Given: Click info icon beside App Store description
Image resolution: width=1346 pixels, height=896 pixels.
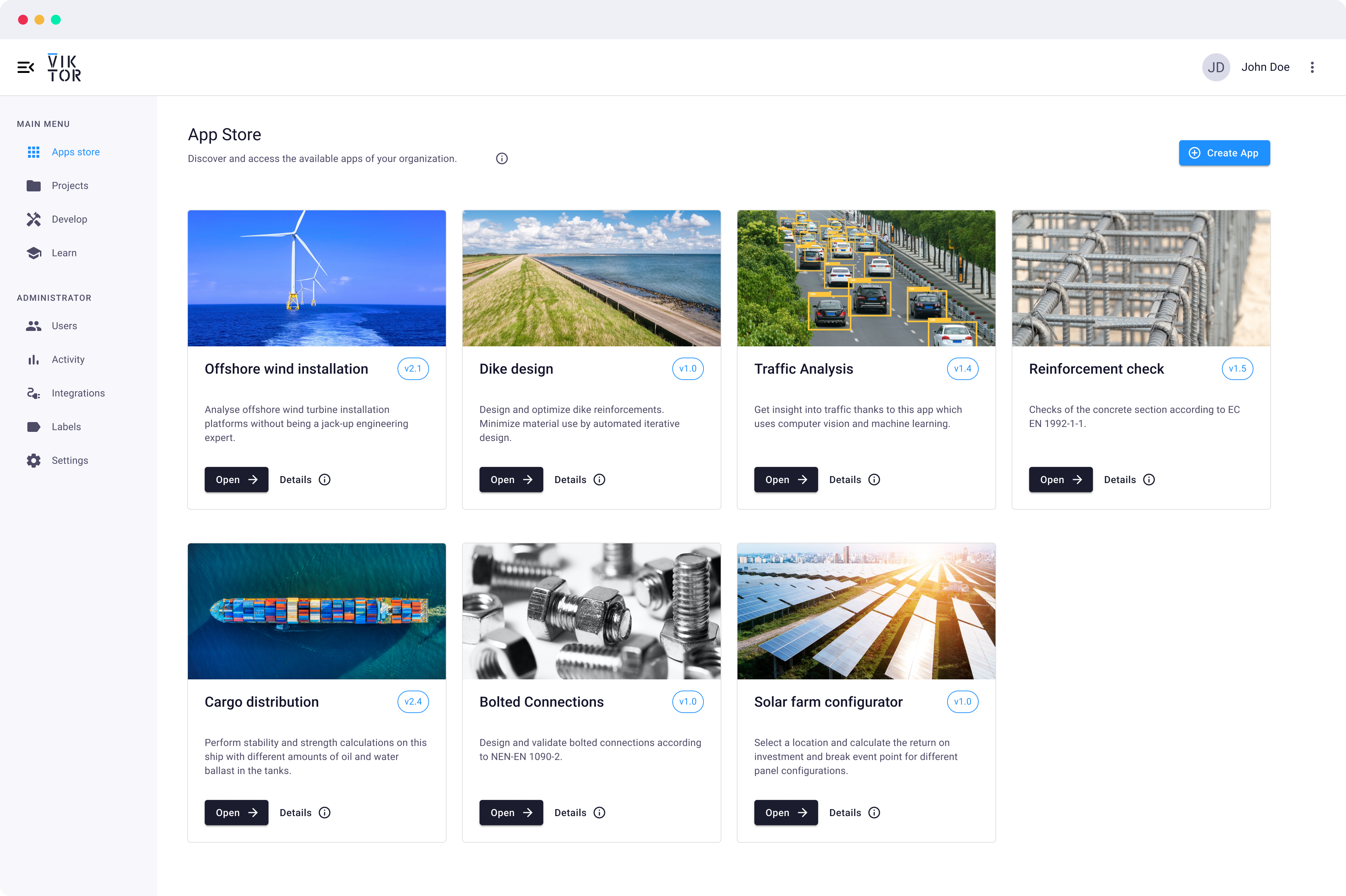Looking at the screenshot, I should point(501,159).
